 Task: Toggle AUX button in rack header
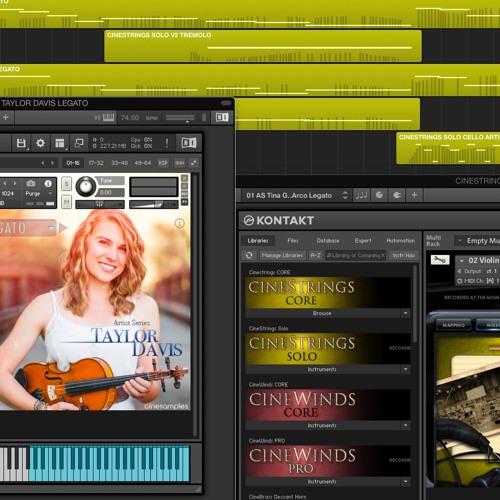tap(180, 163)
